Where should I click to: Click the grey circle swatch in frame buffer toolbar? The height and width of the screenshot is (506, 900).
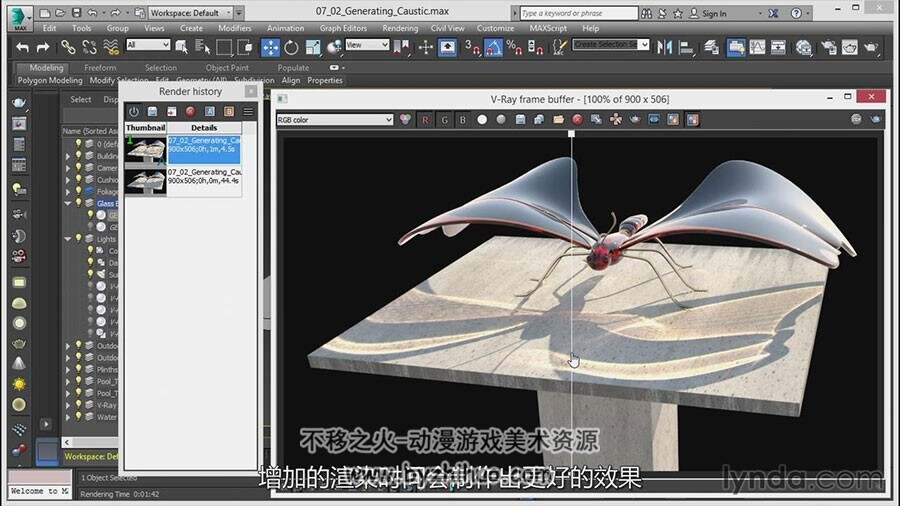(x=501, y=119)
